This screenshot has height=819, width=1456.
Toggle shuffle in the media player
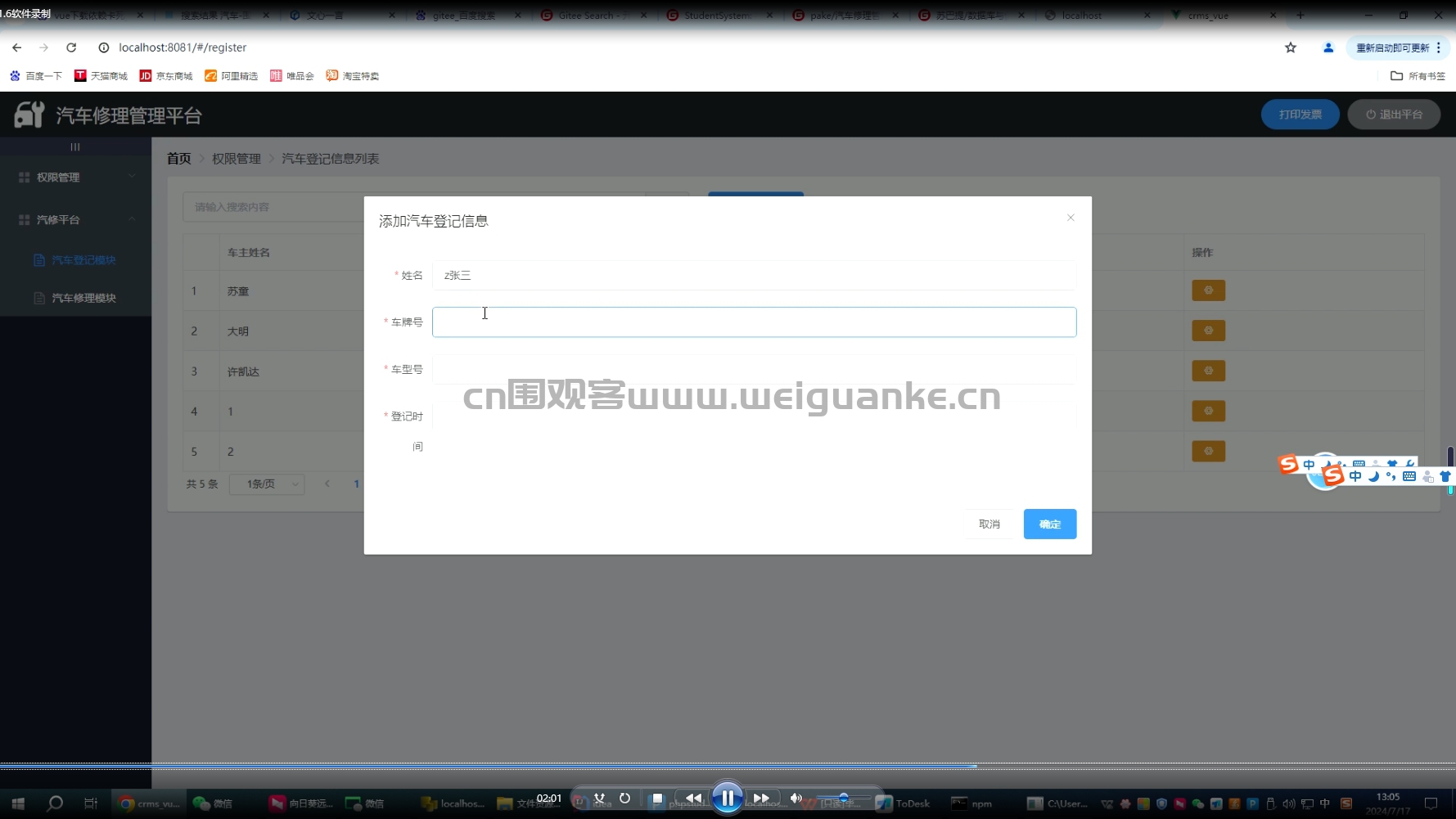point(600,798)
